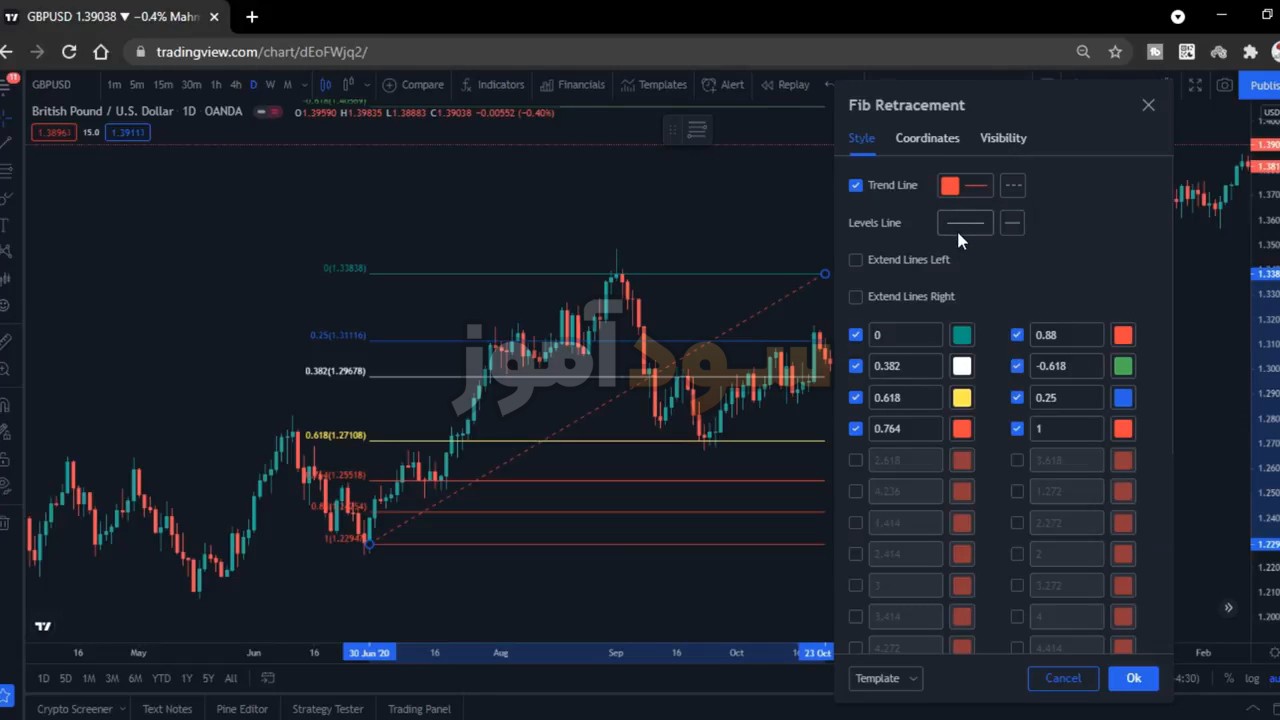1280x720 pixels.
Task: Select the 15m timeframe
Action: 163,85
